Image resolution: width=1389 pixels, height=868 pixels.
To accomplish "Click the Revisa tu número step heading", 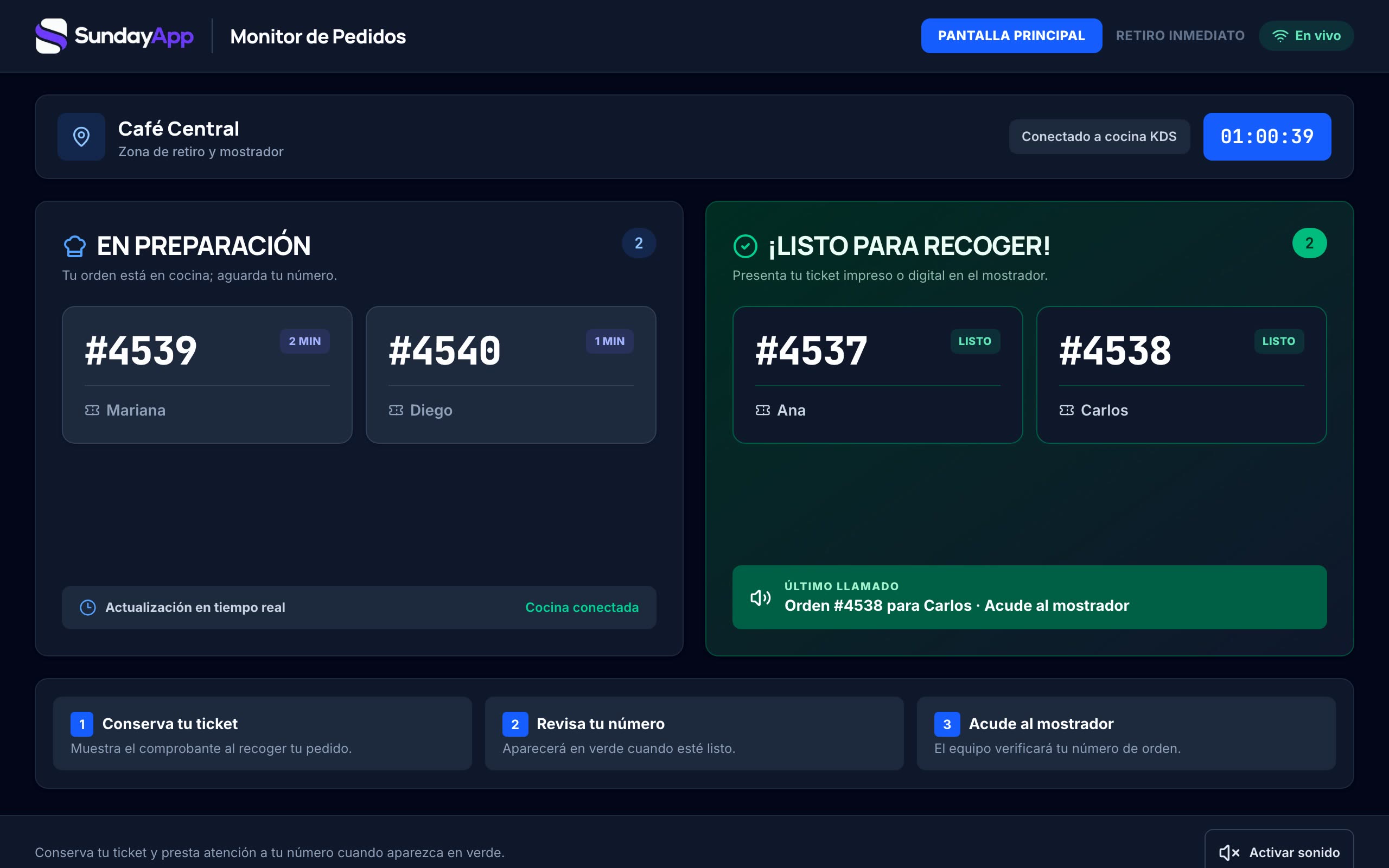I will tap(601, 724).
